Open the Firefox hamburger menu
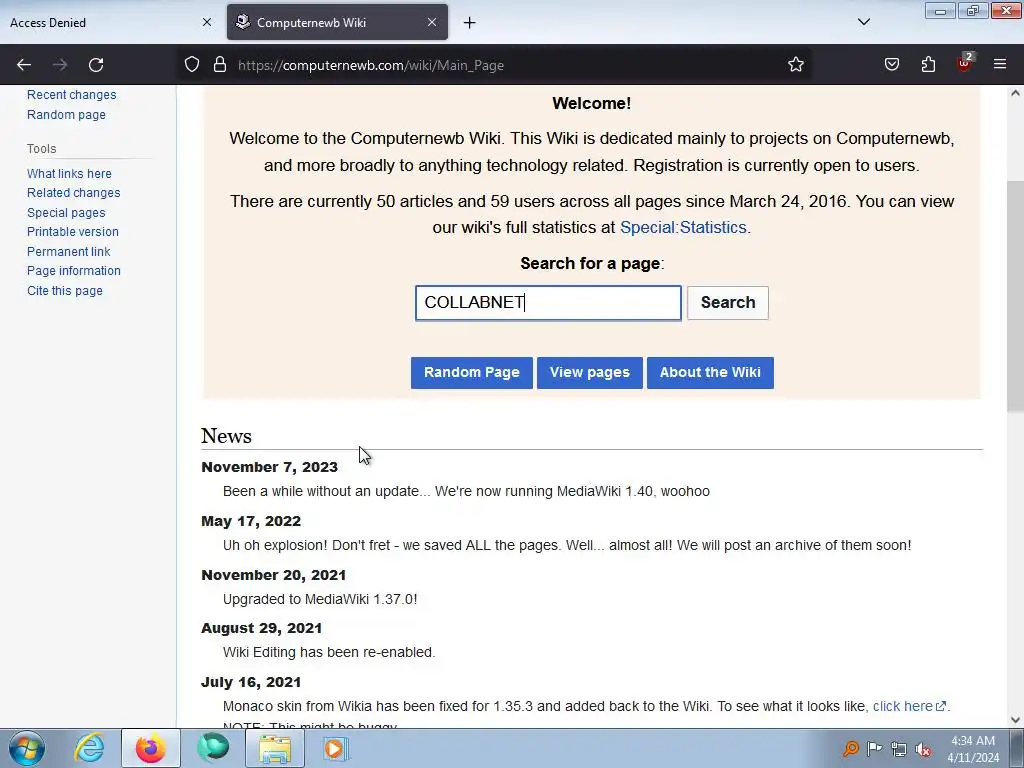Image resolution: width=1024 pixels, height=768 pixels. click(x=1000, y=65)
